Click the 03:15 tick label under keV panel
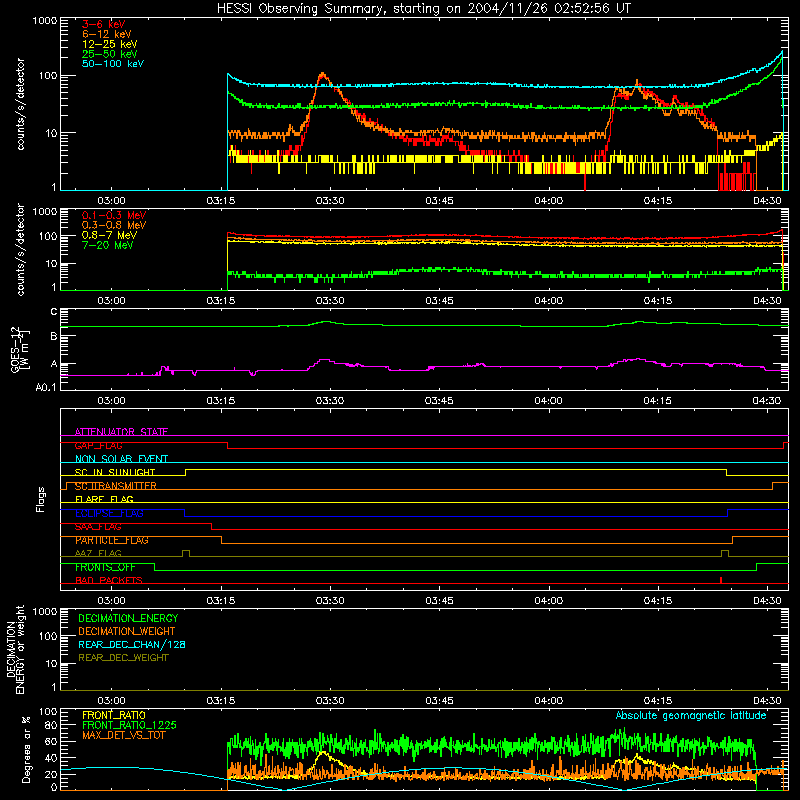Screen dimensions: 800x800 [x=221, y=201]
